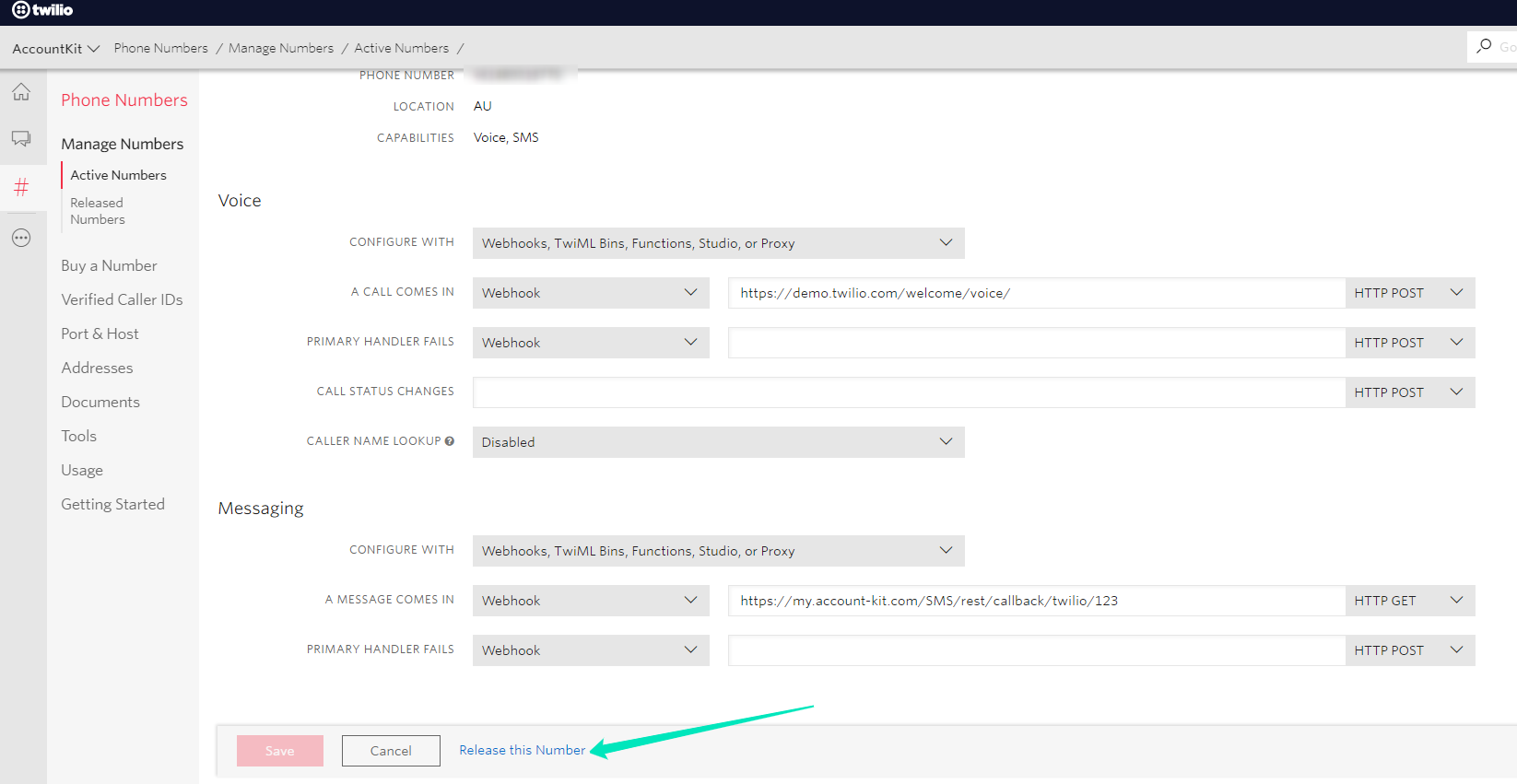Open A Call Comes In Webhook dropdown
This screenshot has height=784, width=1517.
[591, 293]
